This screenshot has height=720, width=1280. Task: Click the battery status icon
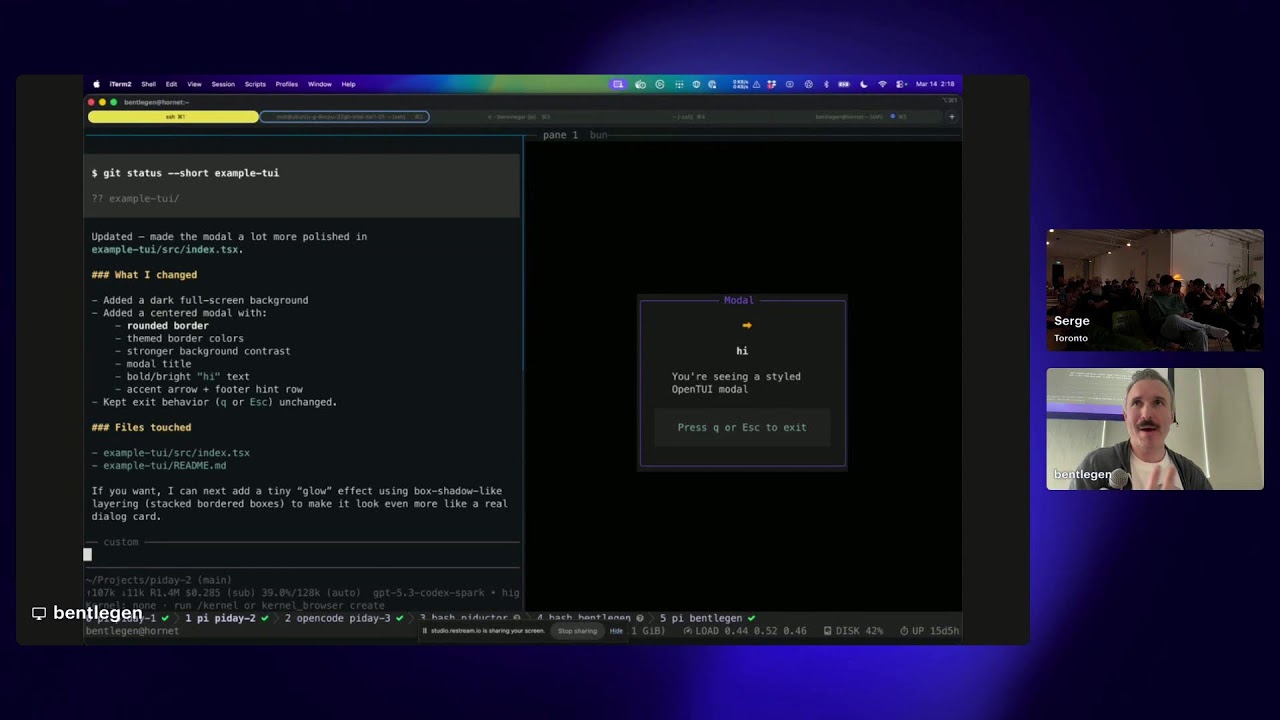point(844,84)
